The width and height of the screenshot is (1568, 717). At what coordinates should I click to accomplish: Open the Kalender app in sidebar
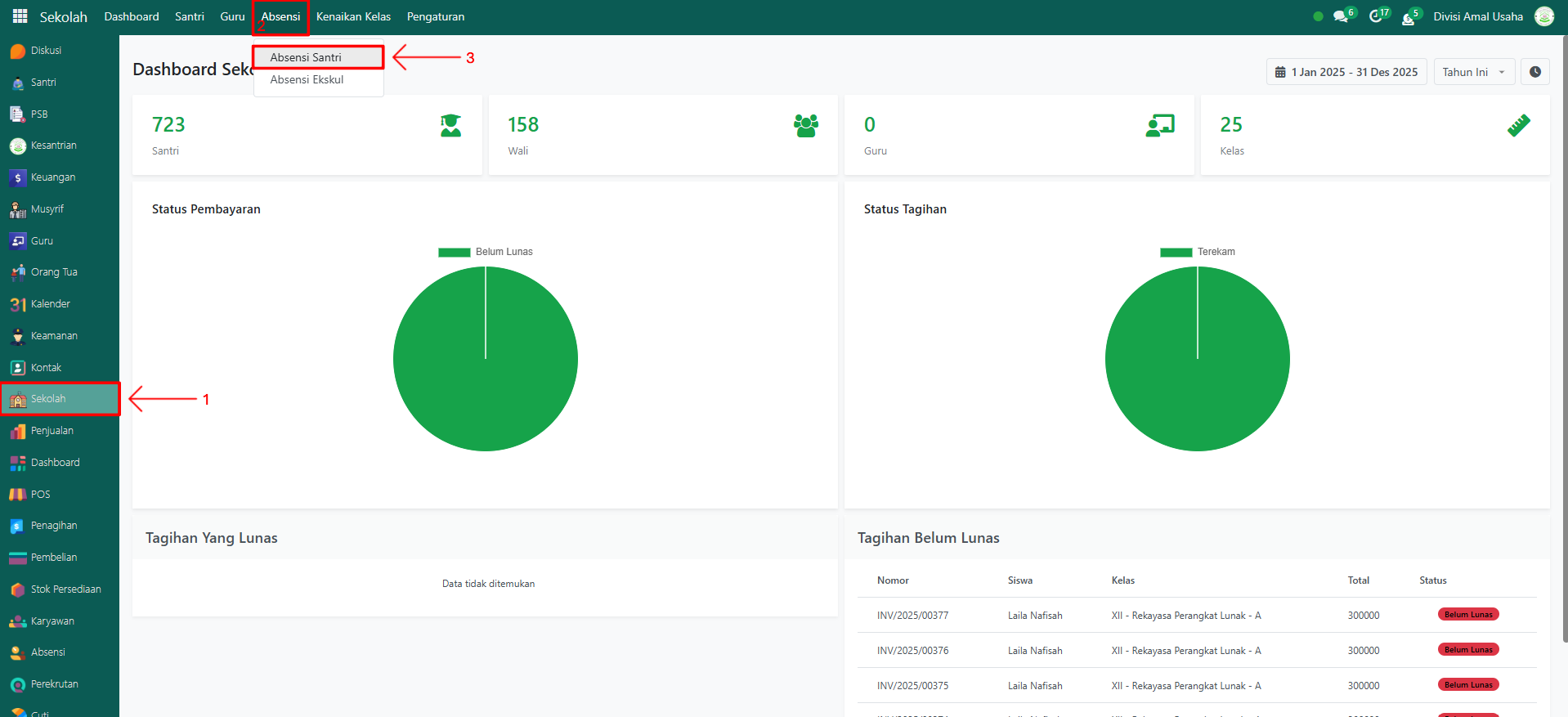pos(50,304)
